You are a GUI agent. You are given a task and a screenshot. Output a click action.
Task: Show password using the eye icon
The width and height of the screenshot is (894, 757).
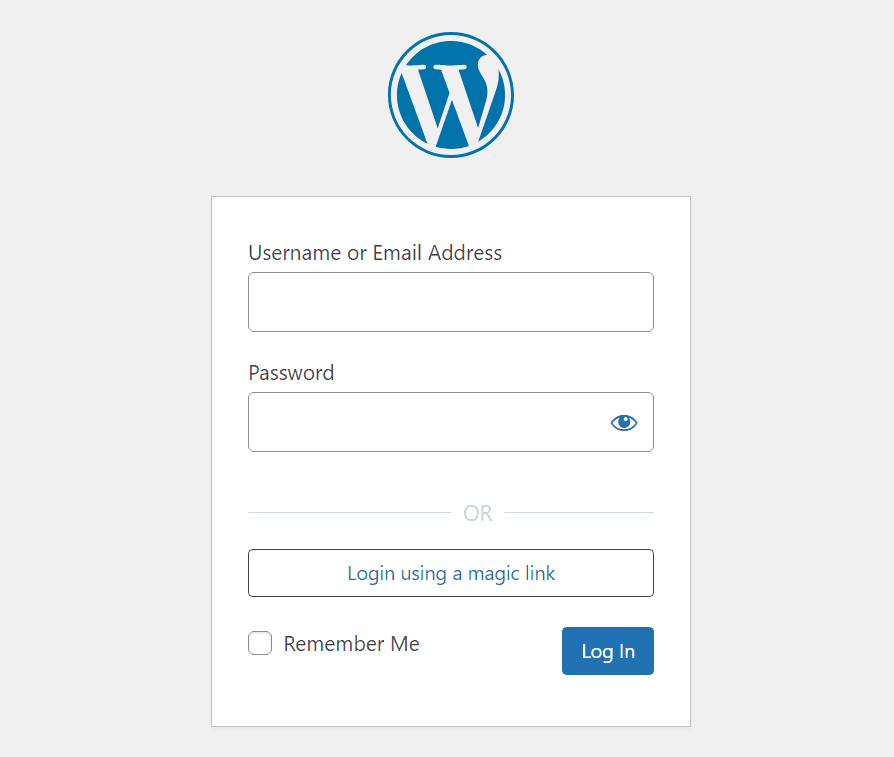tap(624, 422)
